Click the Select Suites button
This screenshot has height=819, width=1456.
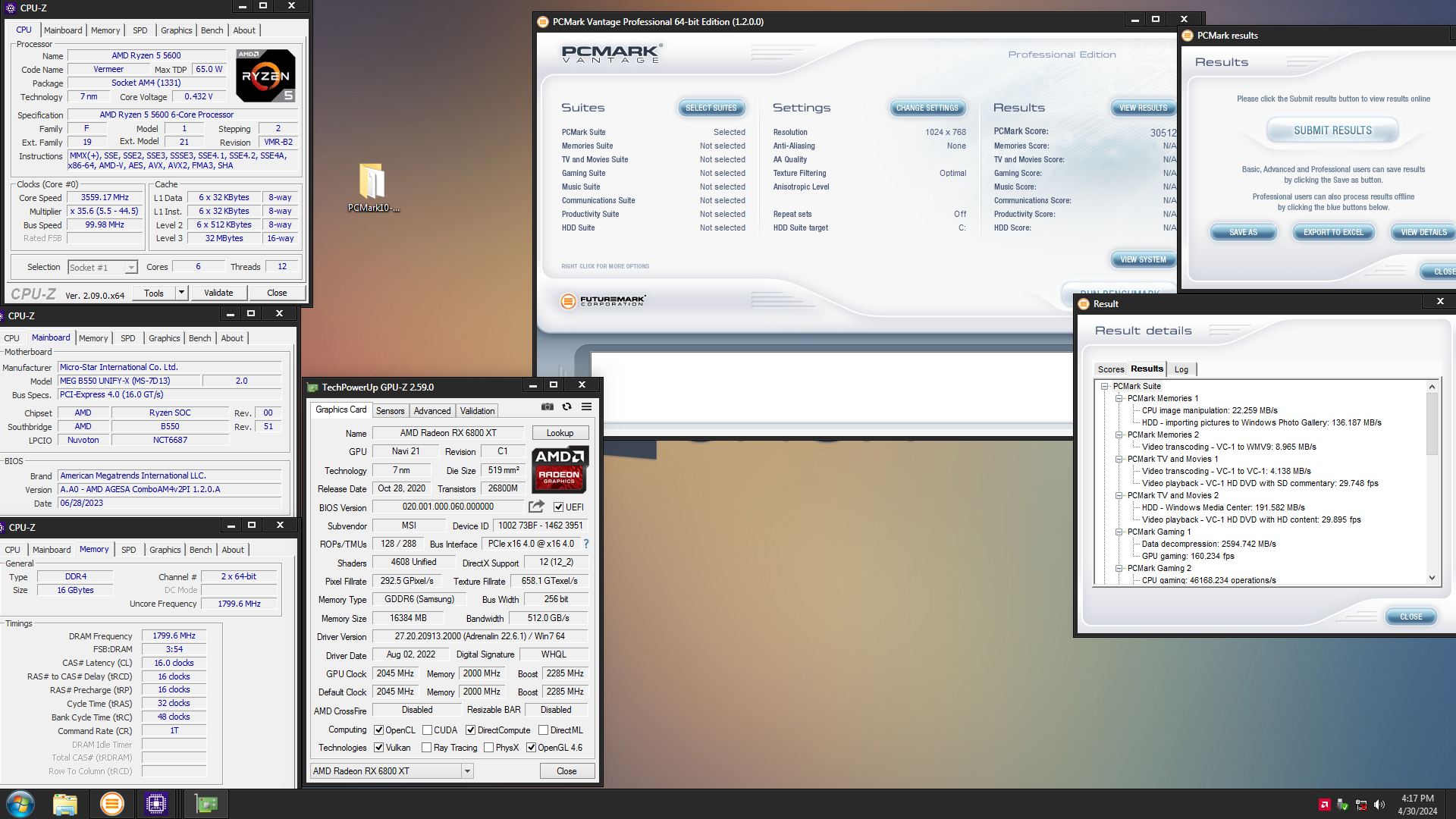click(x=711, y=108)
